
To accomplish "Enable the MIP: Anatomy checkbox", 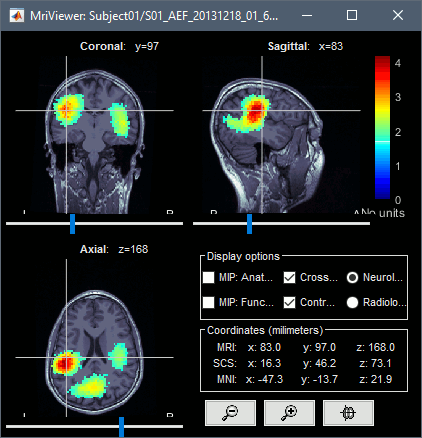I will [x=209, y=277].
